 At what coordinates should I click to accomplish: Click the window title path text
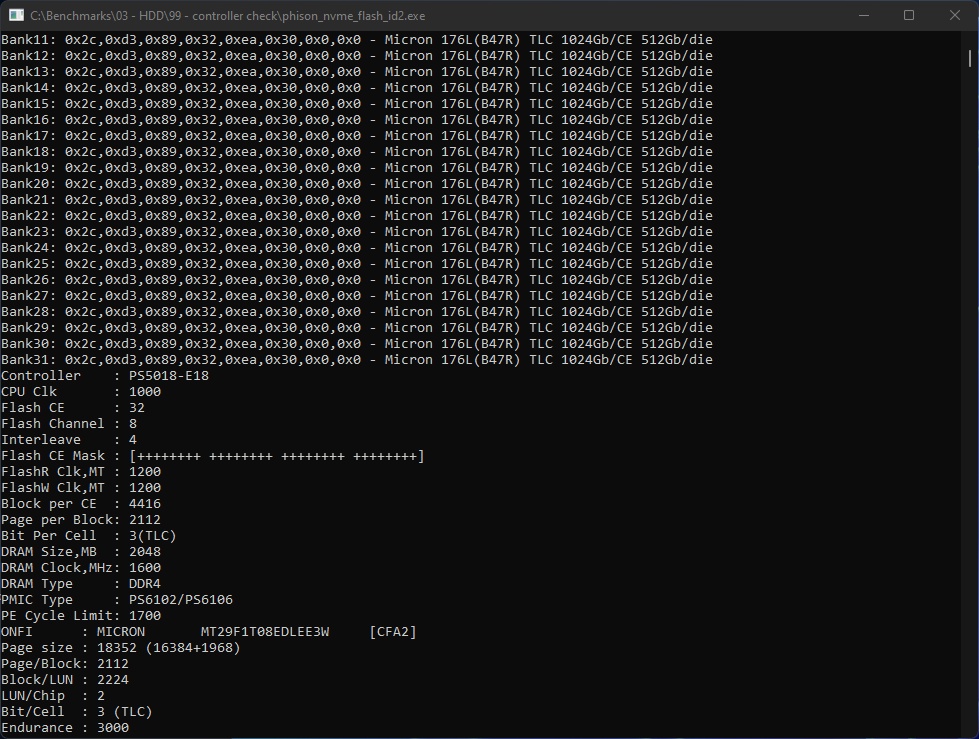228,16
